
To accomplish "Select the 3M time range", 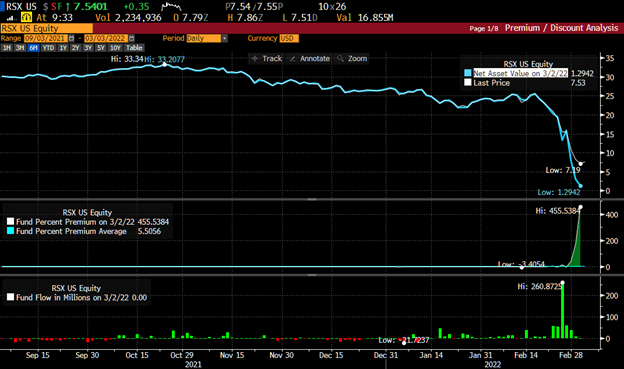I will [x=20, y=48].
